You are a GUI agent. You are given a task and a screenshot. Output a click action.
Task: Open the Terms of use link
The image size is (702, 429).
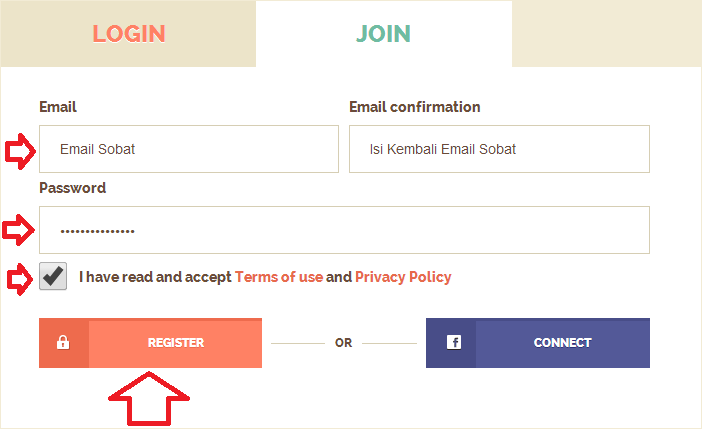tap(278, 277)
